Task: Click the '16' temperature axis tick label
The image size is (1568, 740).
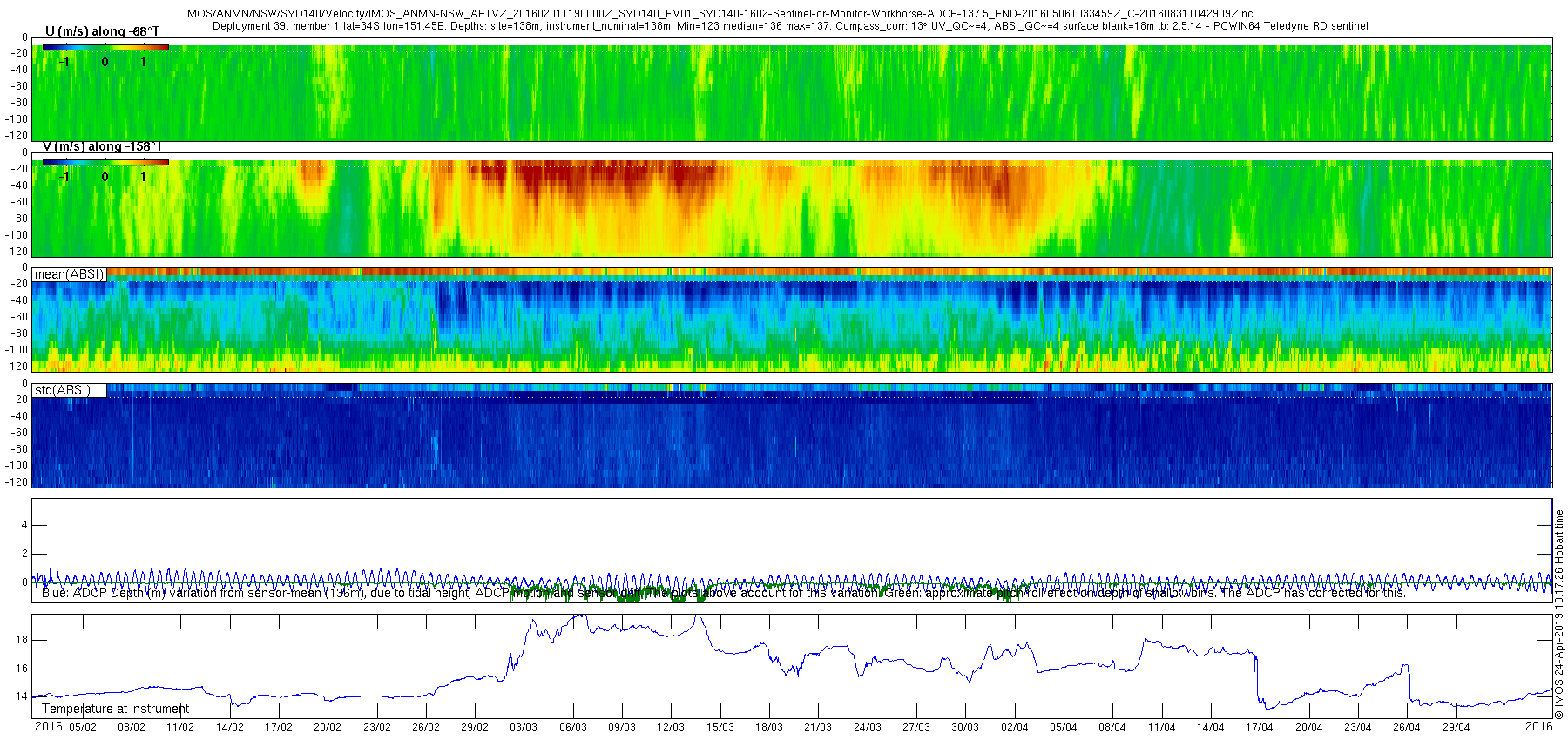Action: (x=22, y=669)
